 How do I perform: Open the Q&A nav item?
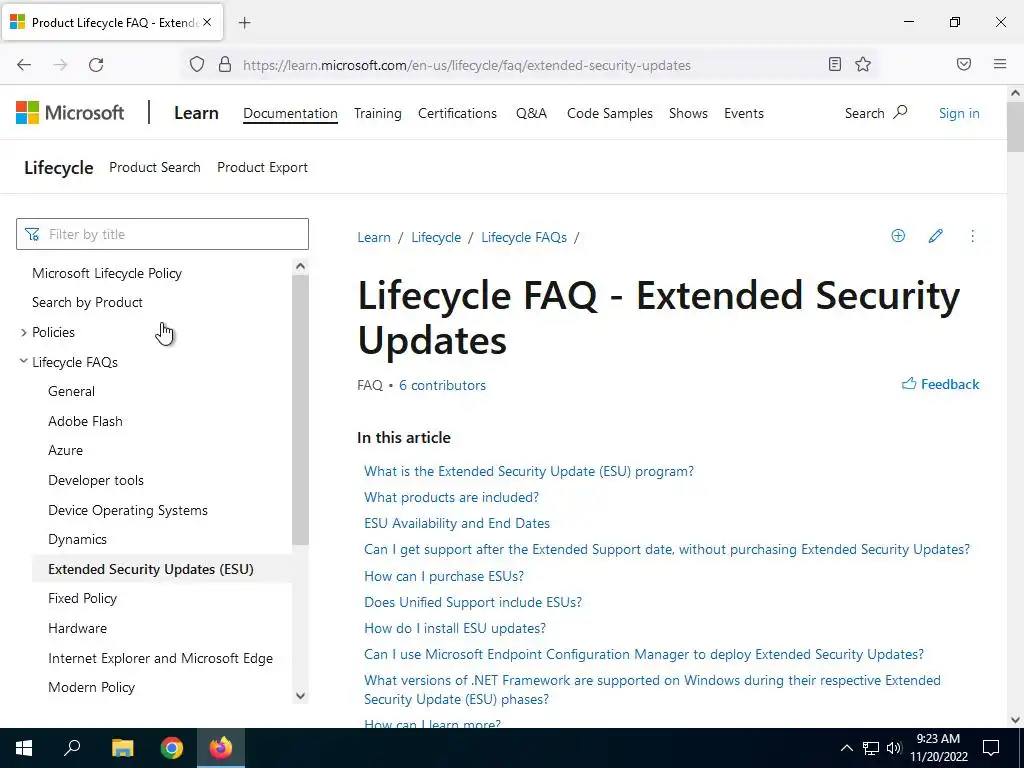coord(531,113)
